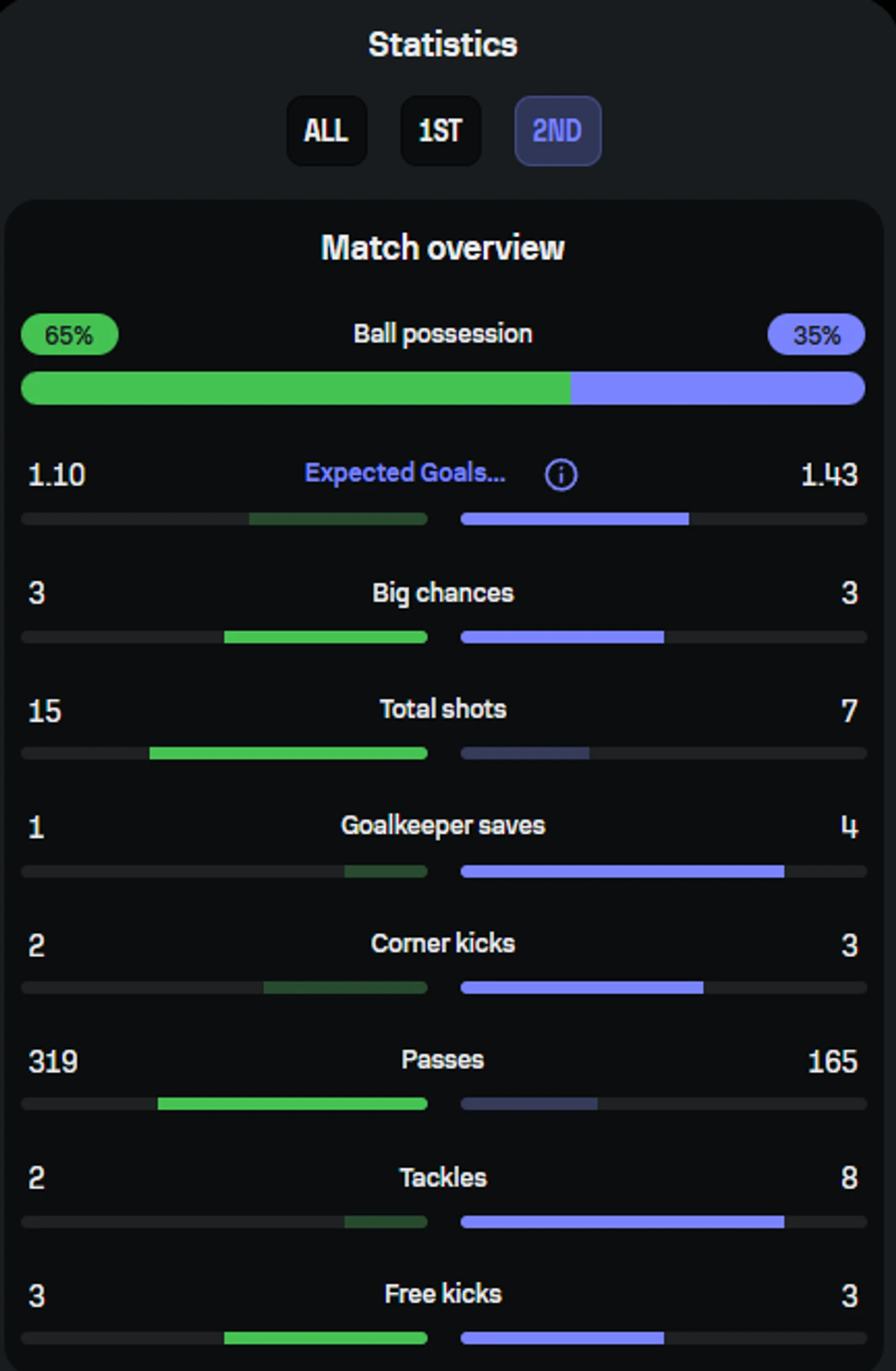Click the Match overview heading

pyautogui.click(x=442, y=248)
